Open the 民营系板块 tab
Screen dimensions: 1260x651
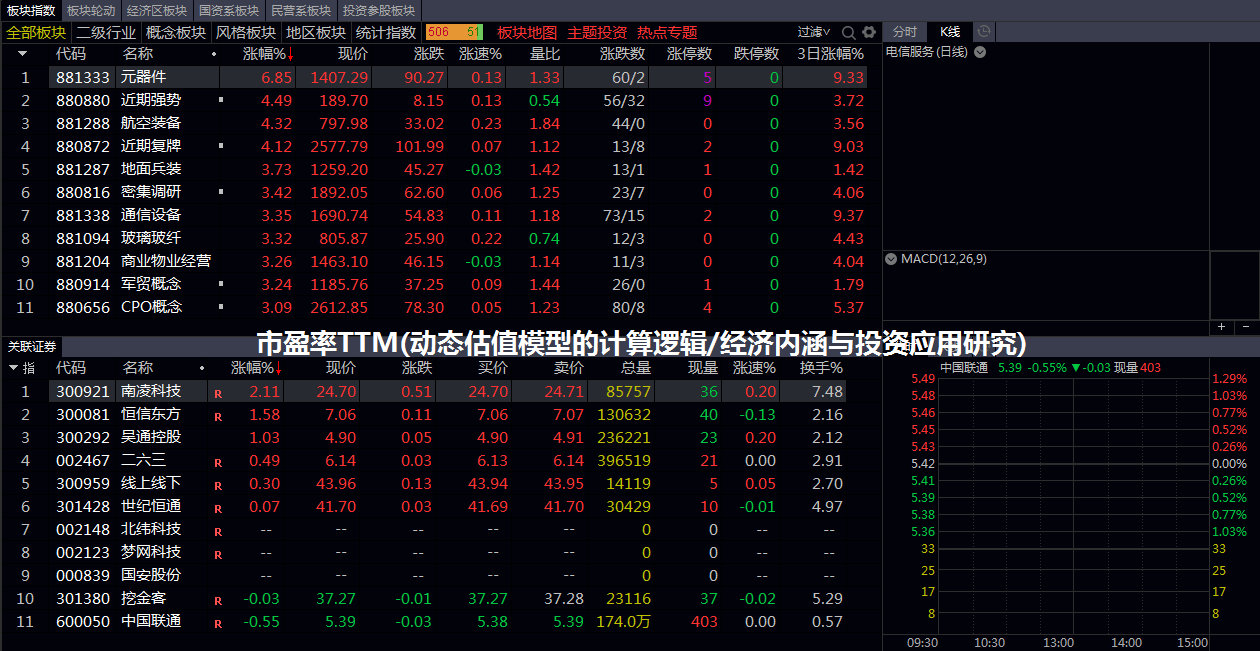coord(301,10)
